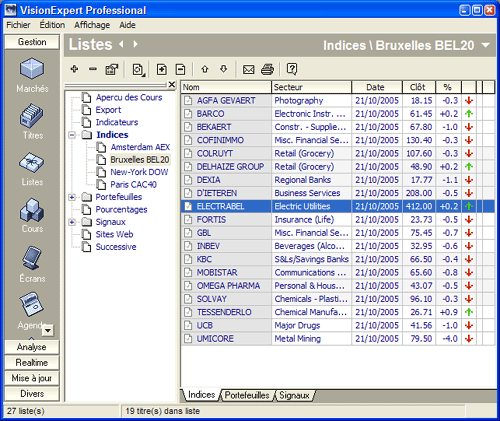Open the Écrans sidebar icon
Screen dimensions: 500x421
click(x=32, y=258)
